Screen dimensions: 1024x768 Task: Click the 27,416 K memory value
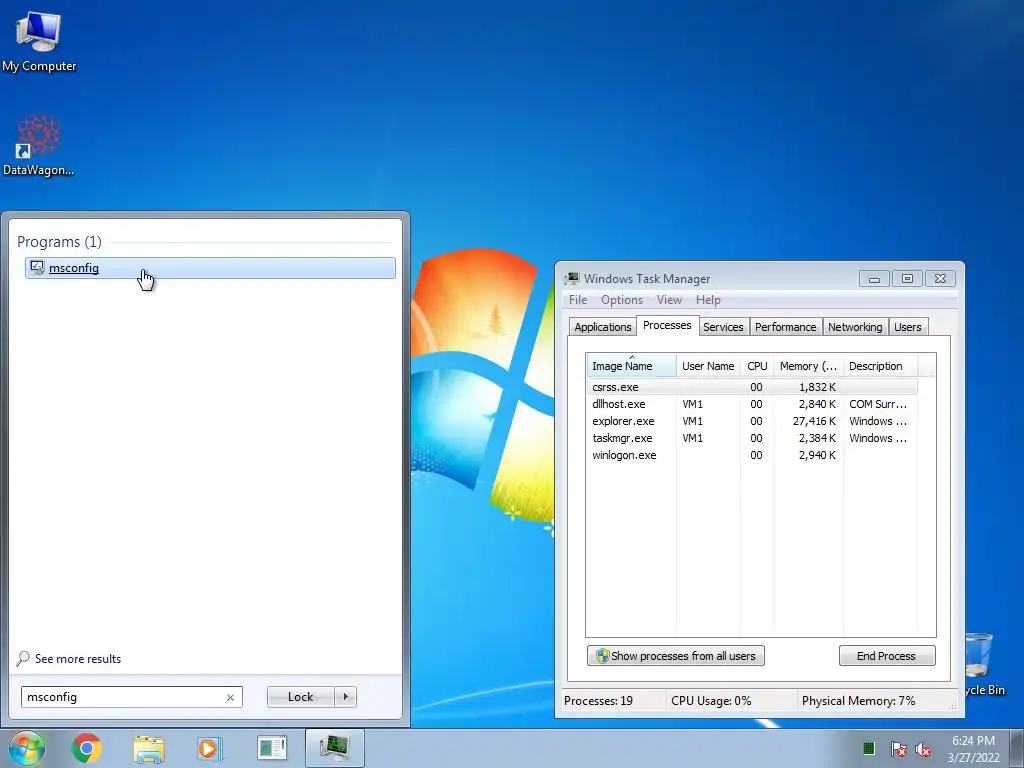tap(814, 421)
